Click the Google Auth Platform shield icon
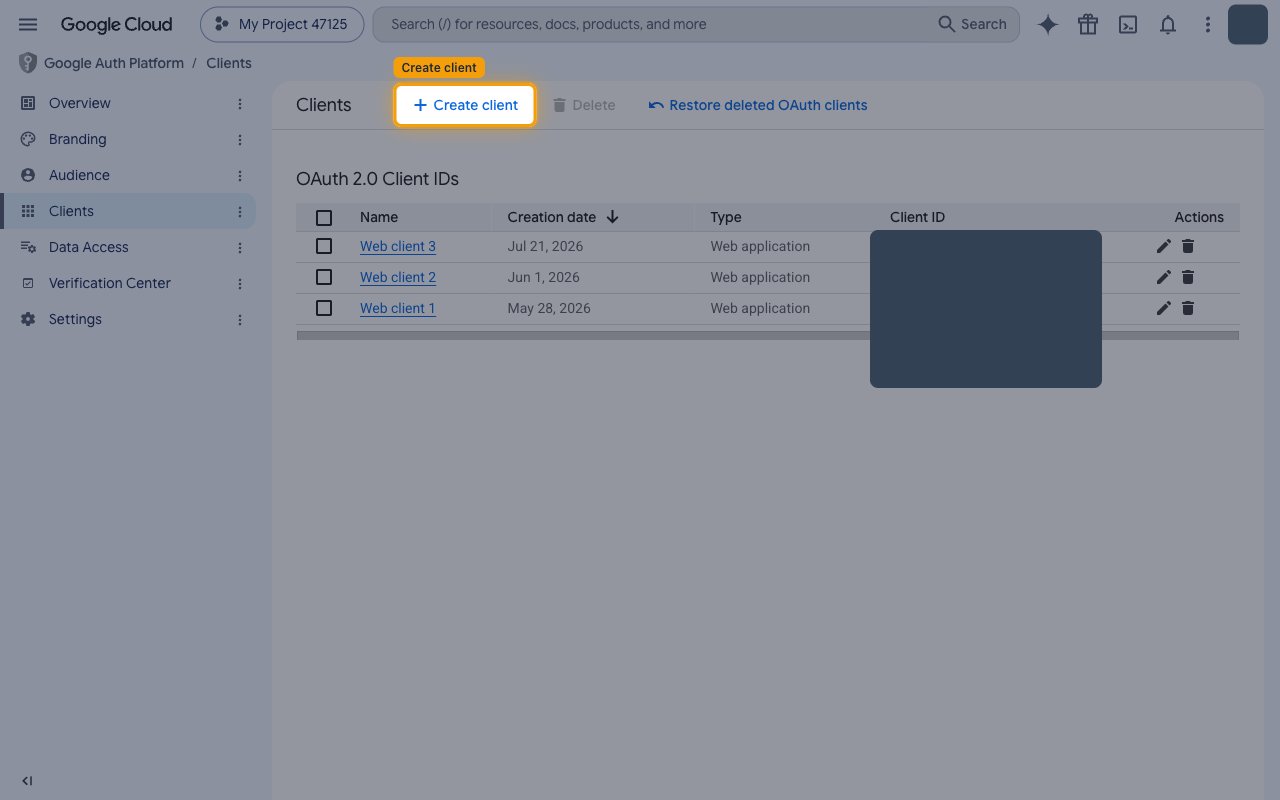This screenshot has width=1280, height=800. point(28,63)
